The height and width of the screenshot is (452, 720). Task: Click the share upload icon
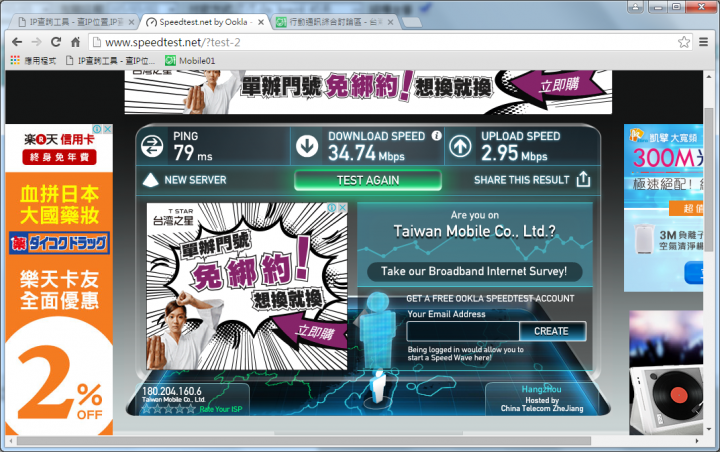[x=583, y=179]
